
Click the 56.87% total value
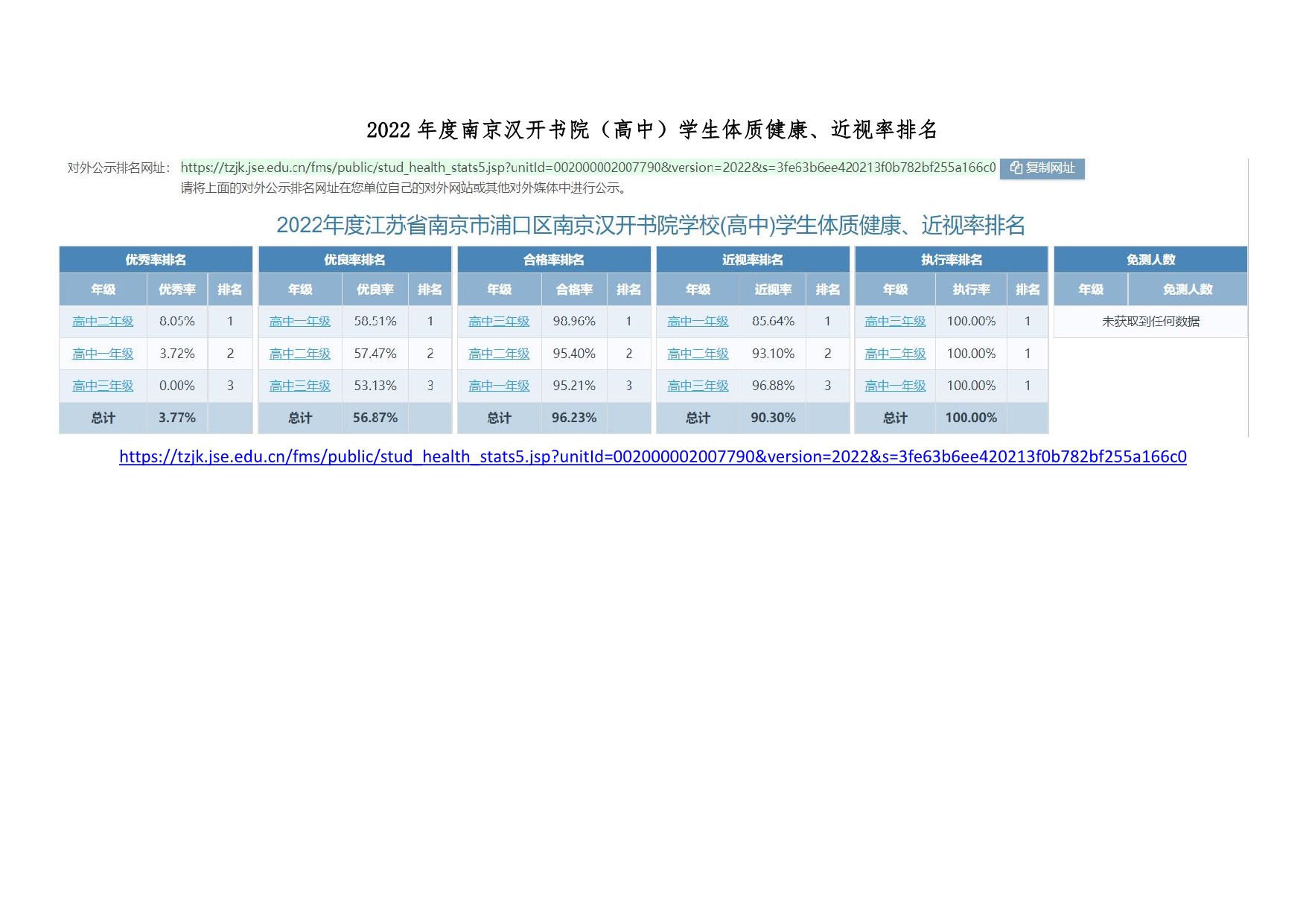click(375, 418)
